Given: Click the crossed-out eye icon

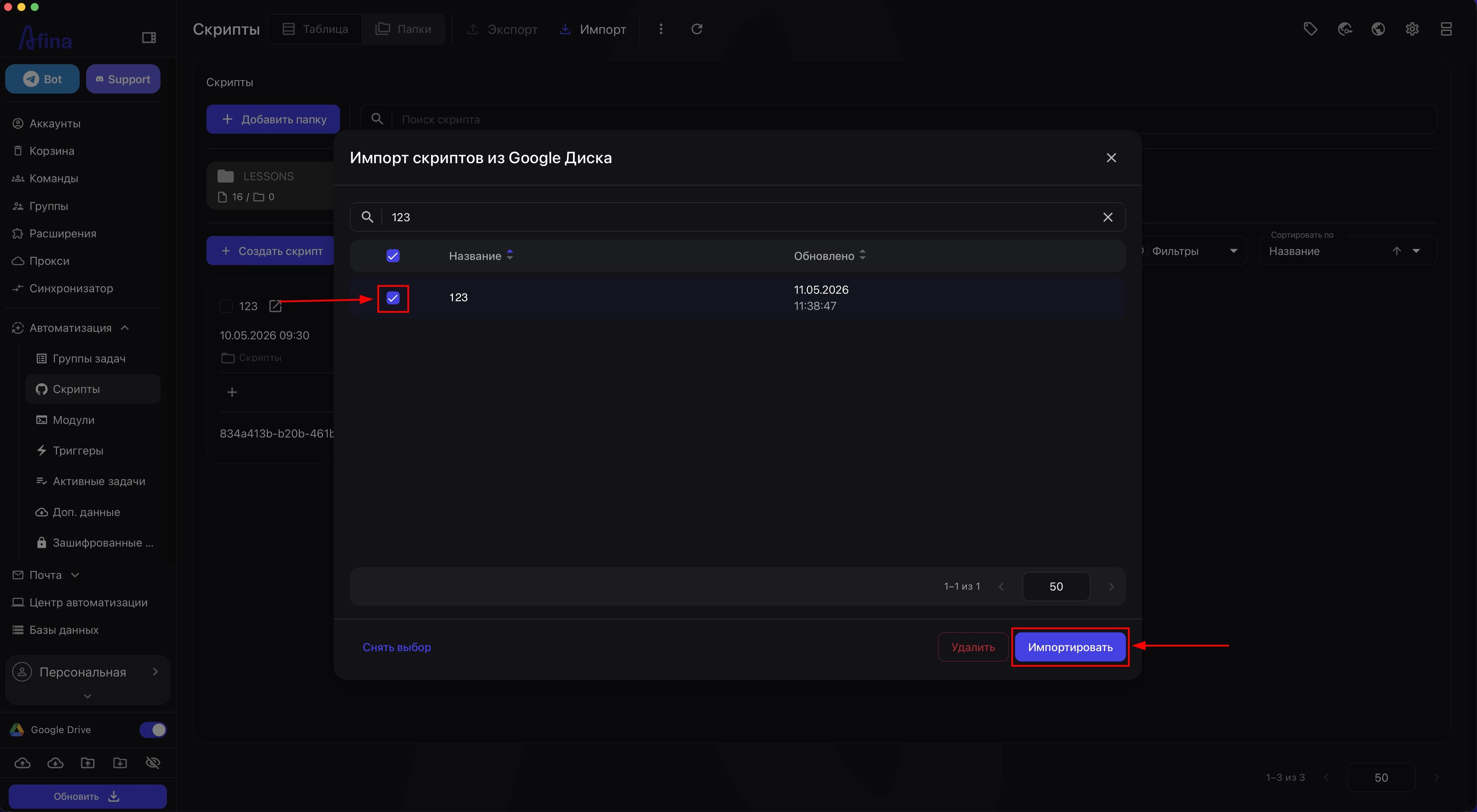Looking at the screenshot, I should (153, 763).
